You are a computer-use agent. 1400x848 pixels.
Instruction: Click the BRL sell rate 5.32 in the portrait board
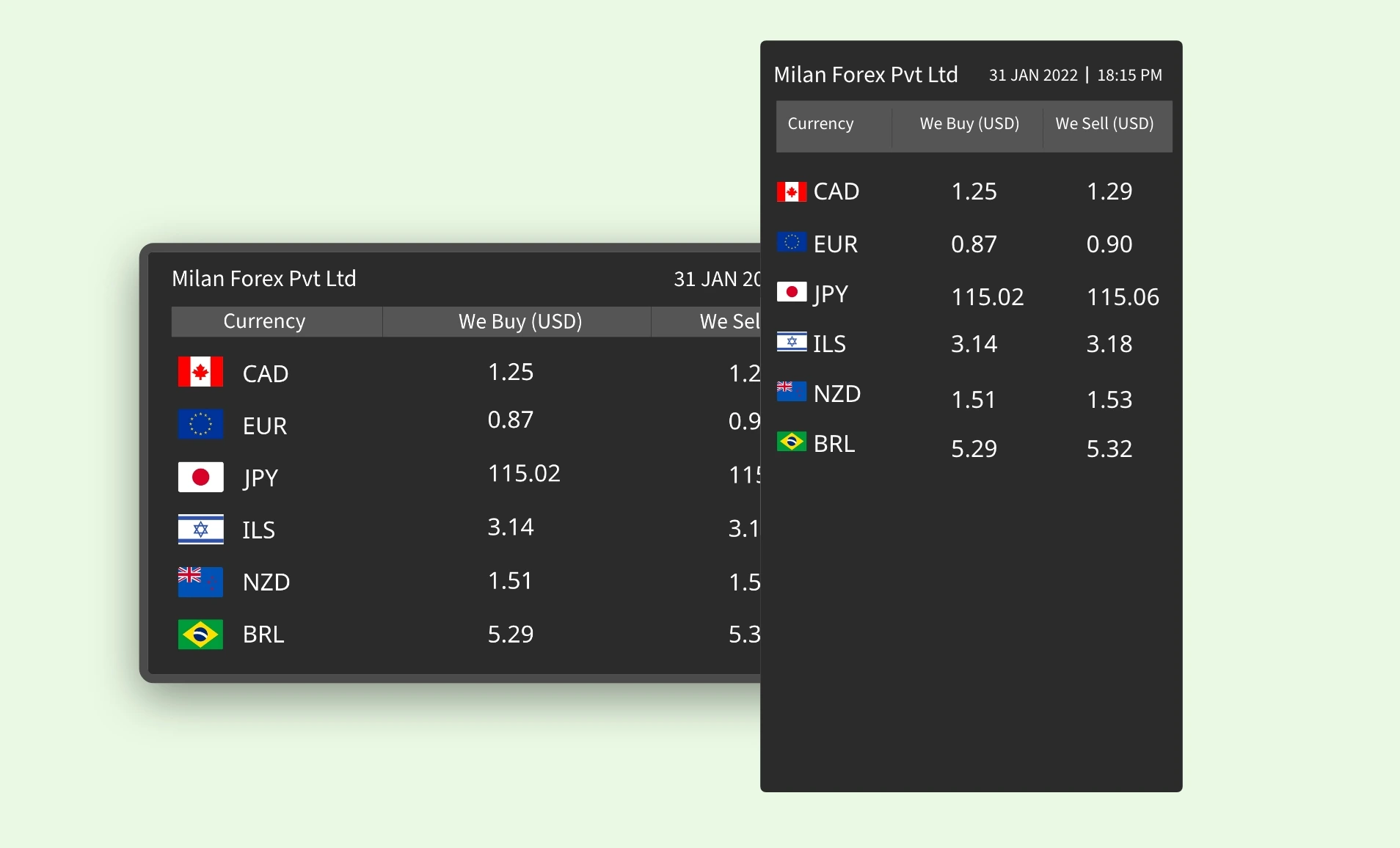click(1109, 449)
